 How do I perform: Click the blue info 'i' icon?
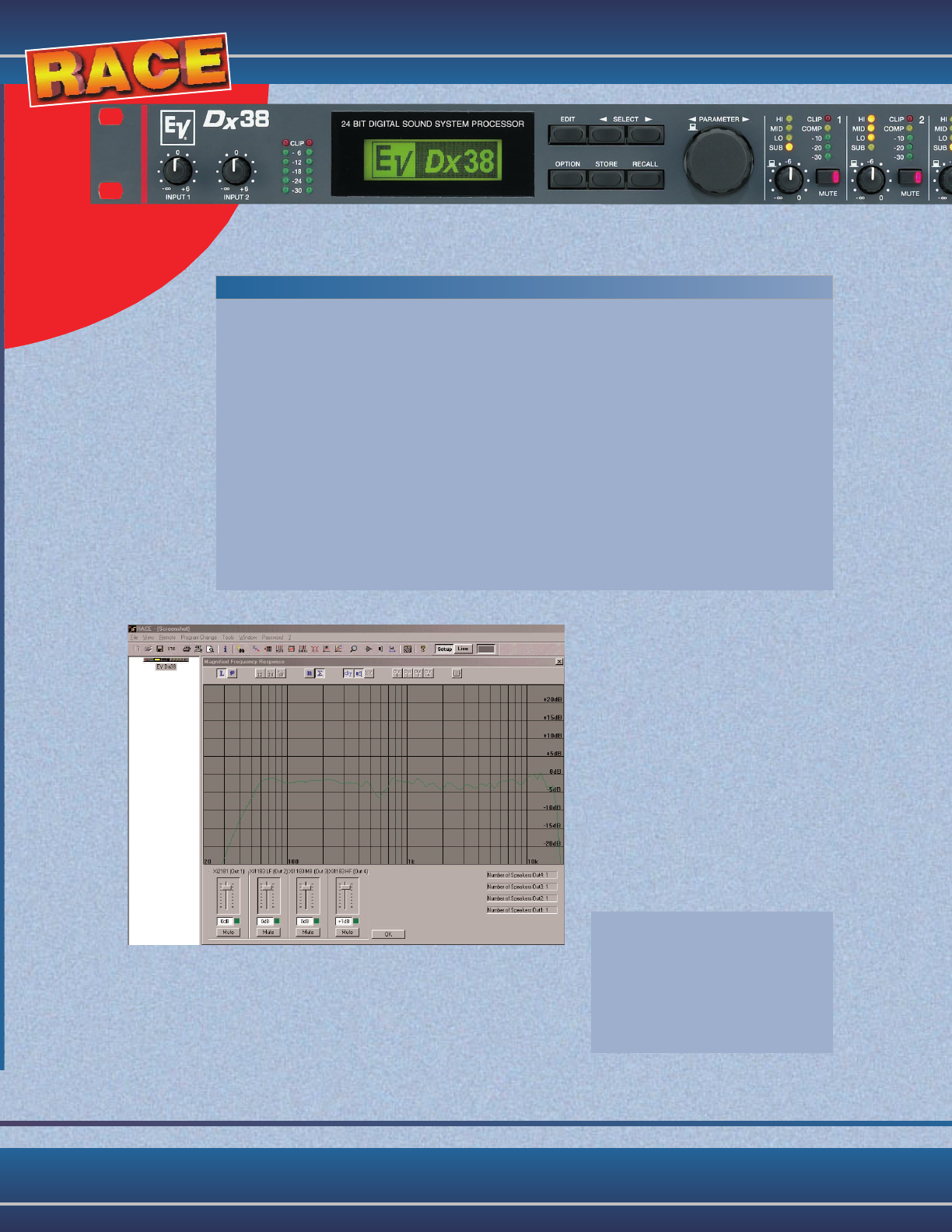click(225, 649)
